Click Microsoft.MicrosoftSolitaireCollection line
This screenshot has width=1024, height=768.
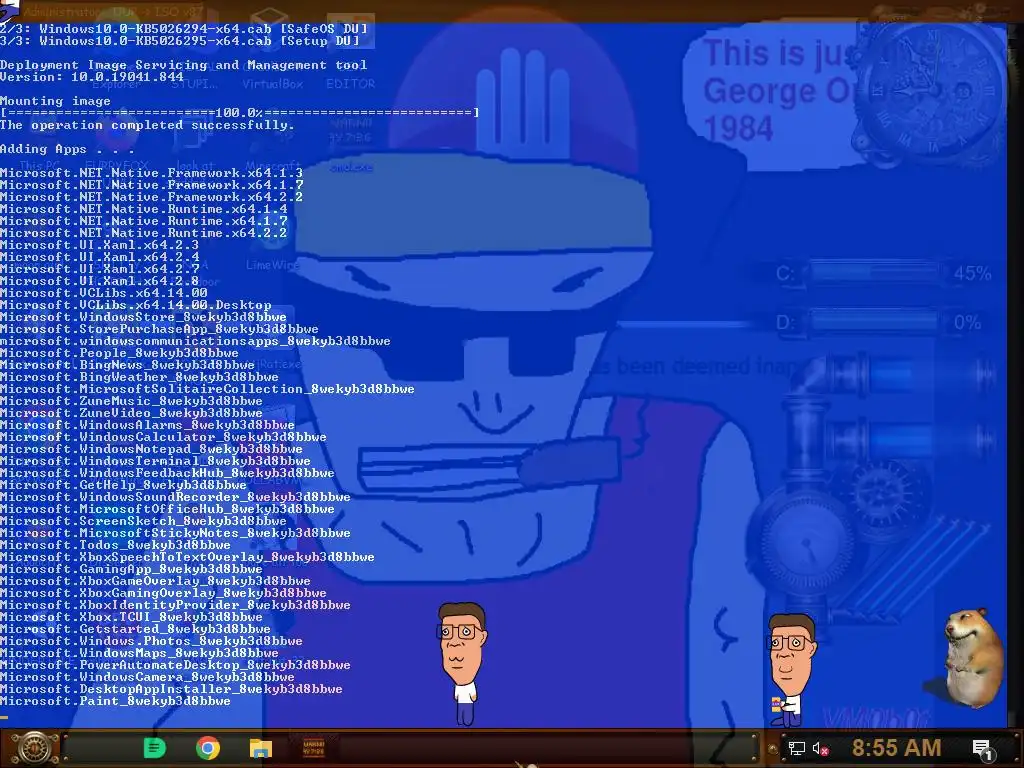pos(207,389)
